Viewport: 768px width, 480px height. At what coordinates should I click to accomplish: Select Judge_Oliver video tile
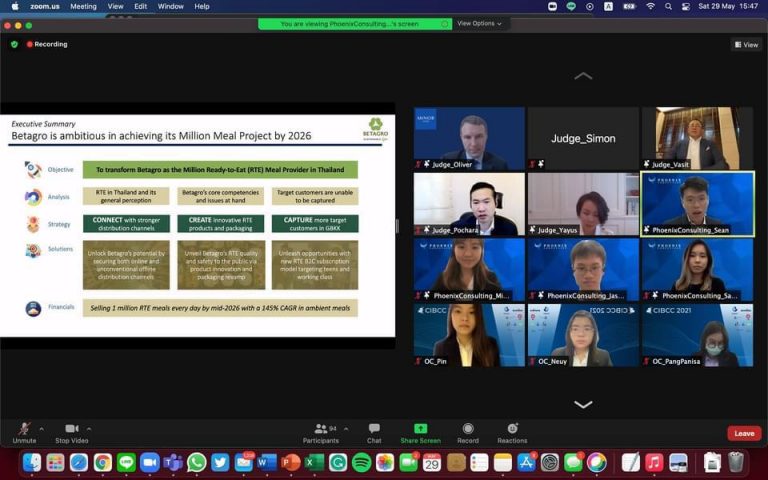(469, 139)
